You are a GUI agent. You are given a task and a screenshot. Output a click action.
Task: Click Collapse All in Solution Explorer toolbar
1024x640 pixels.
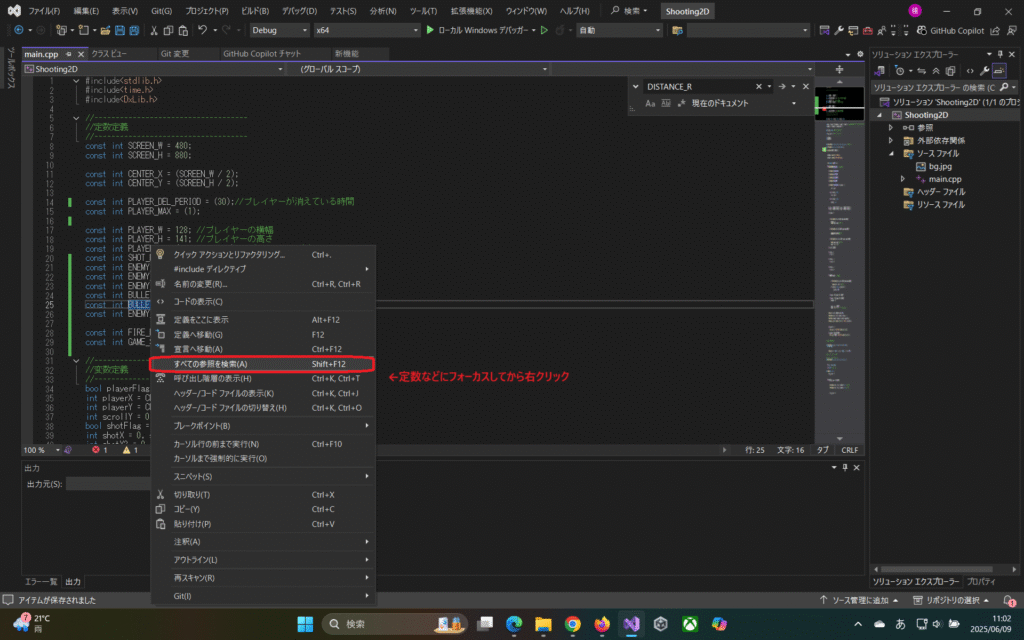point(936,71)
